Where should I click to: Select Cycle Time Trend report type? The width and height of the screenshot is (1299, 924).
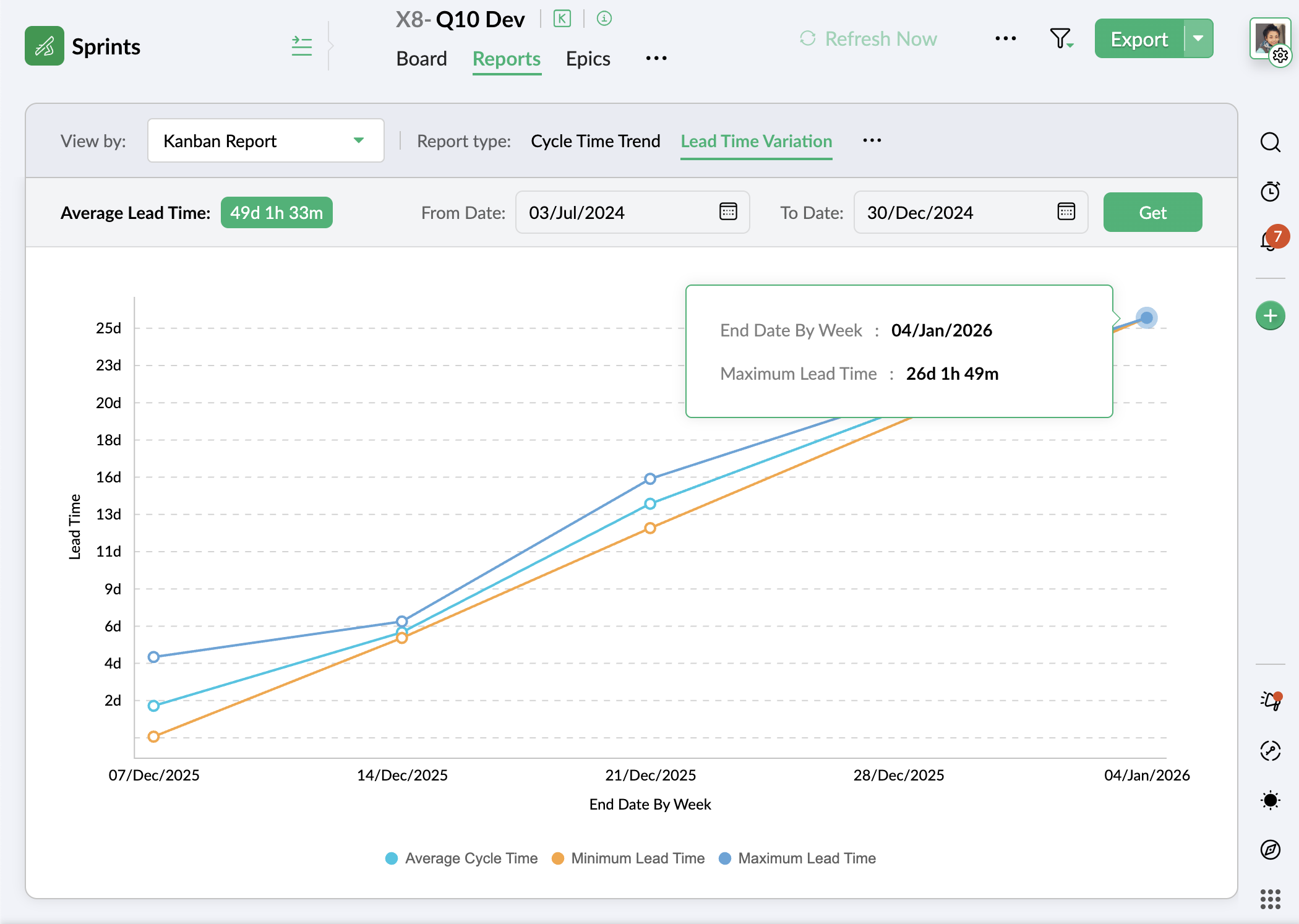coord(595,141)
